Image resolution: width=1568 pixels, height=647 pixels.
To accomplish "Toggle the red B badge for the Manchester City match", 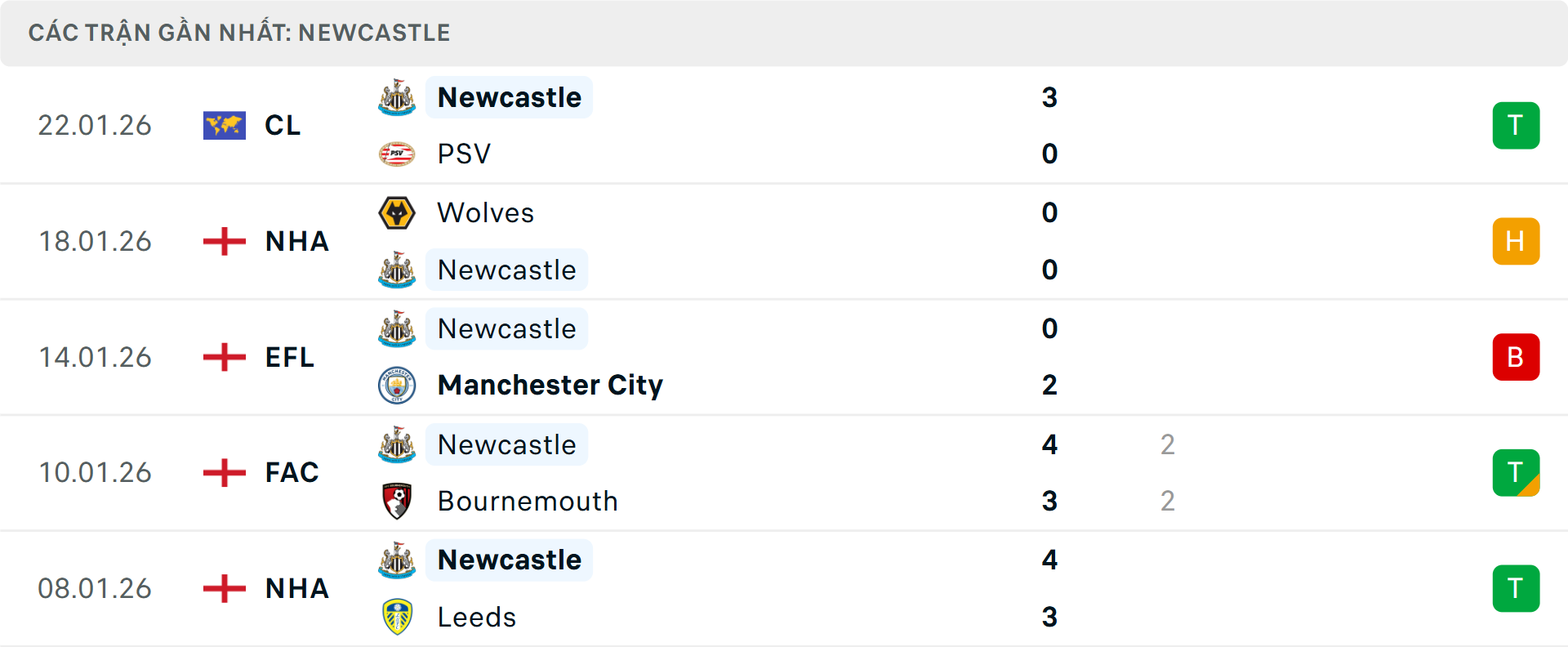I will [1516, 357].
